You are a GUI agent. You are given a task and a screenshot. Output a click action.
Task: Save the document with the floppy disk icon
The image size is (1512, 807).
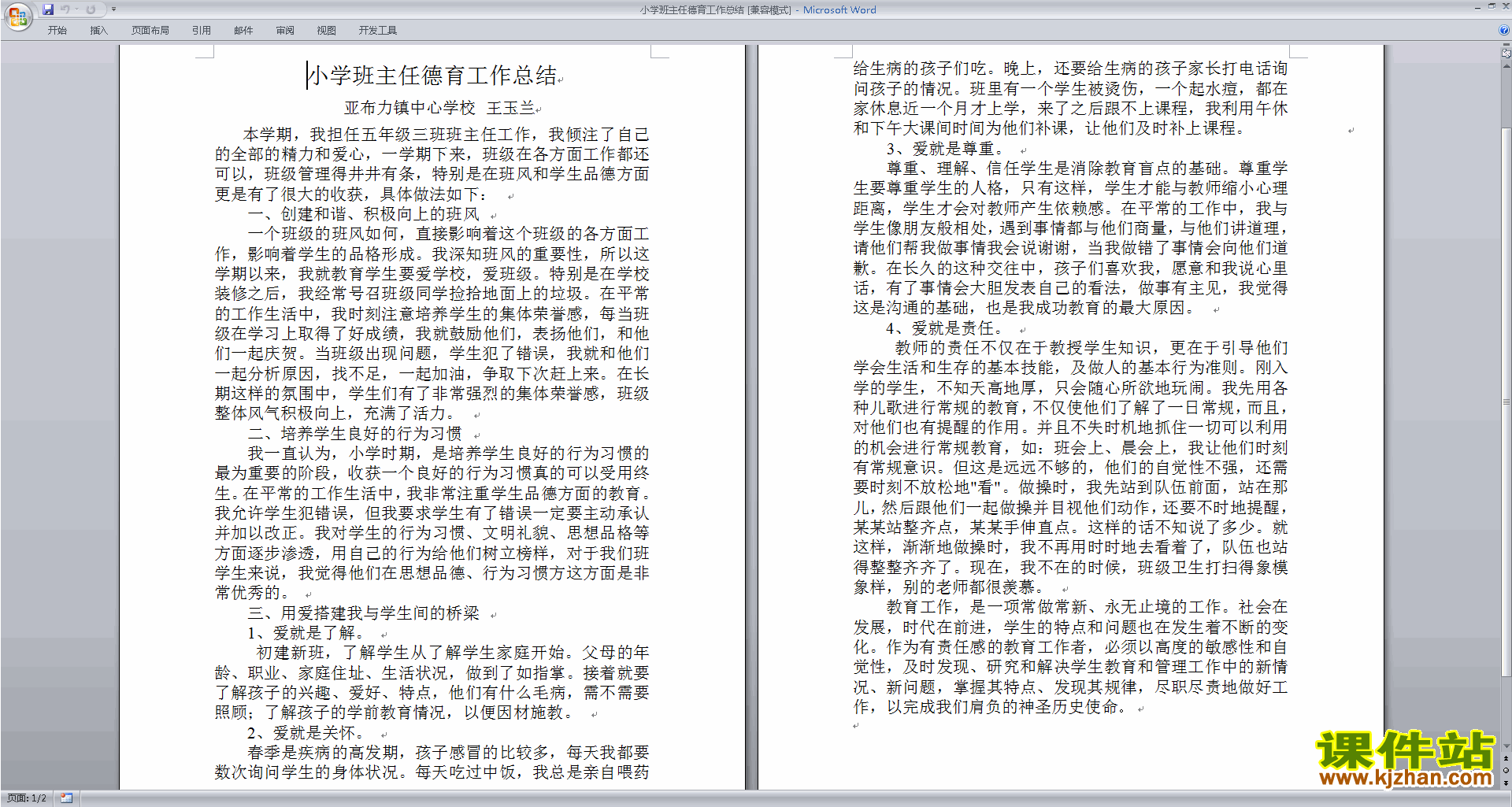[x=48, y=9]
